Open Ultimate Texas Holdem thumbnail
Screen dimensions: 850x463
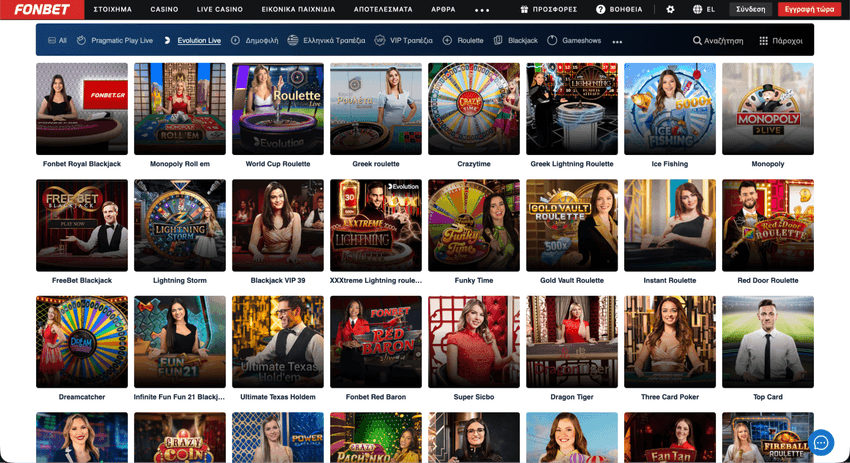pyautogui.click(x=278, y=342)
